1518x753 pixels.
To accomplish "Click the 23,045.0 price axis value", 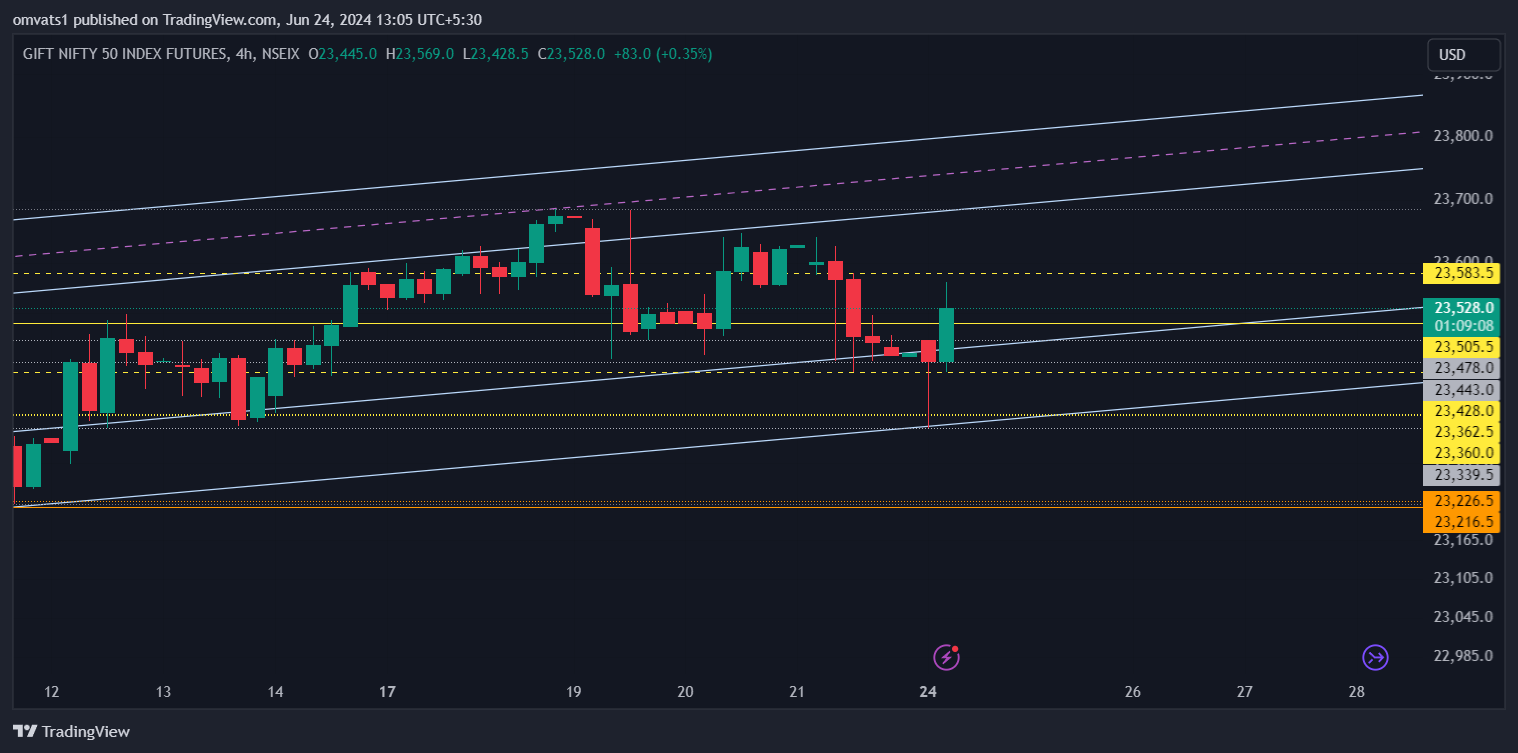I will 1463,617.
